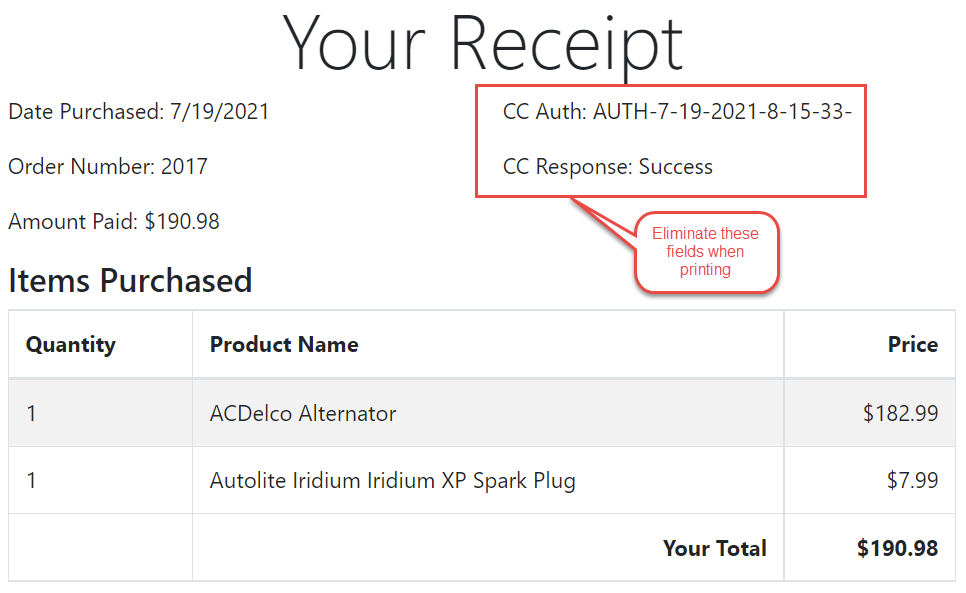Select the Autolite Iridium XP Spark Plug cell
966x593 pixels.
coord(392,481)
